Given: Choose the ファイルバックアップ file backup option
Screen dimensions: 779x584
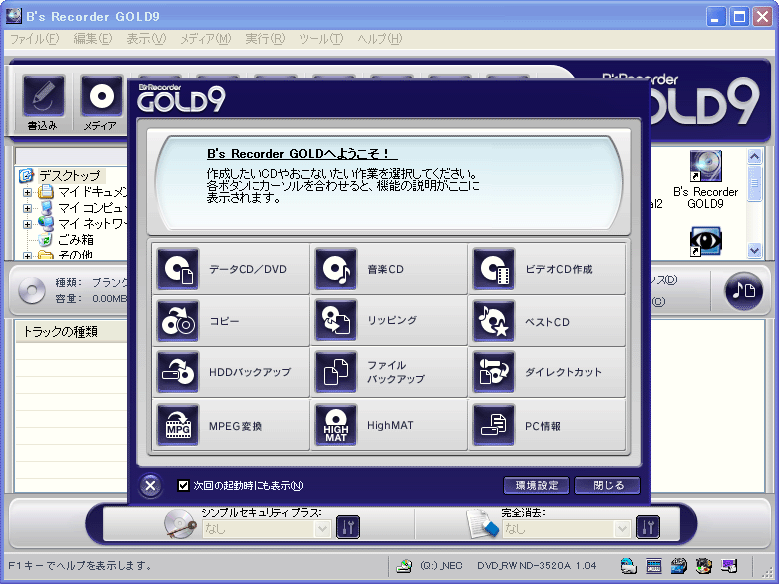Looking at the screenshot, I should [x=389, y=372].
